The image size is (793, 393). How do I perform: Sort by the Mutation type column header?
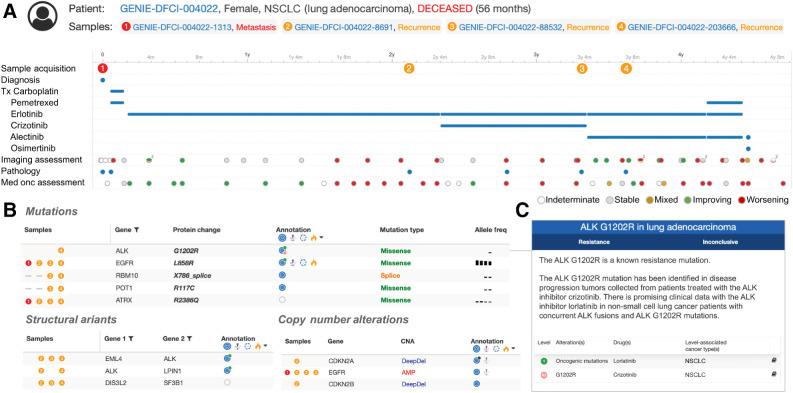402,229
